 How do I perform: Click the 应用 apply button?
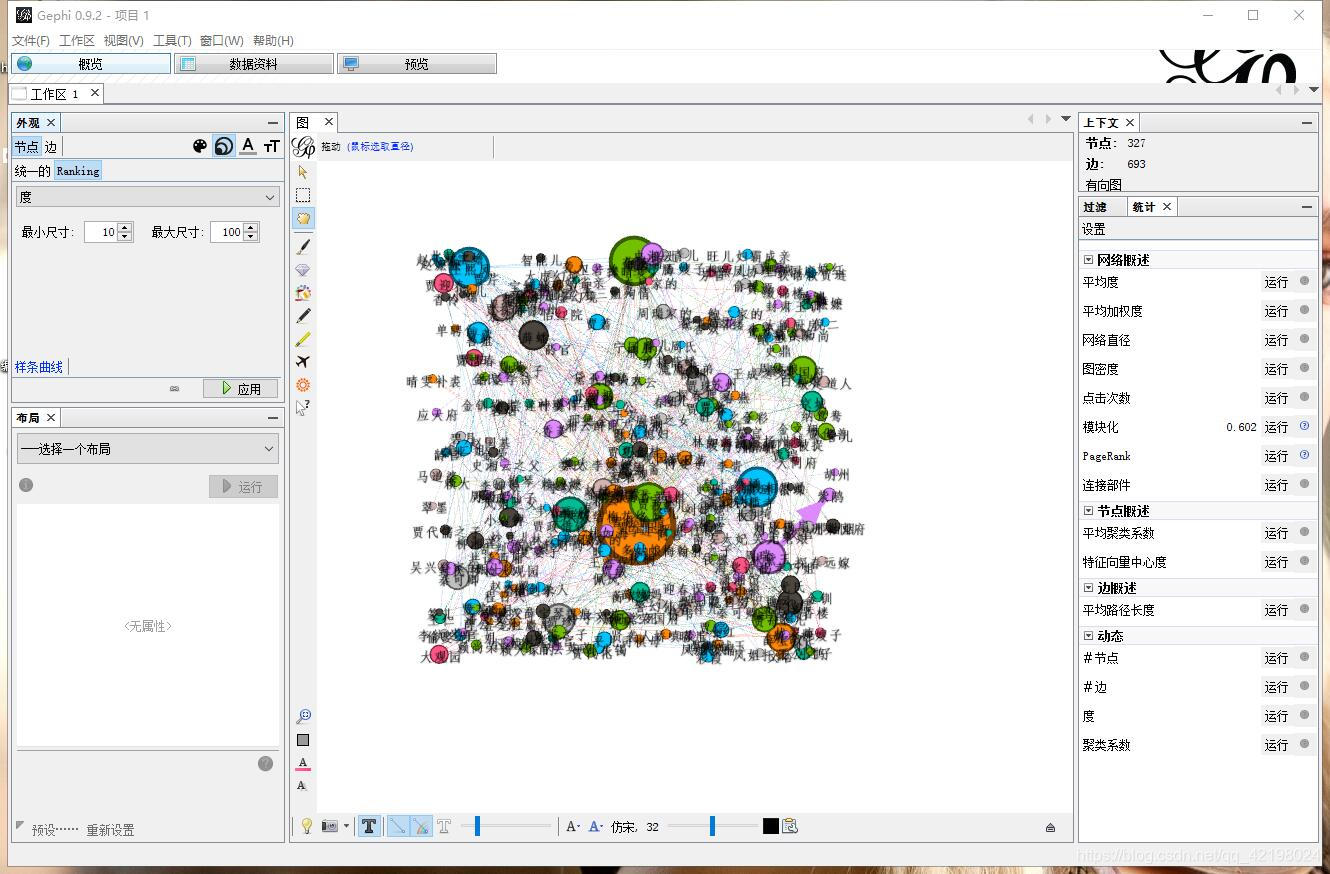click(241, 388)
